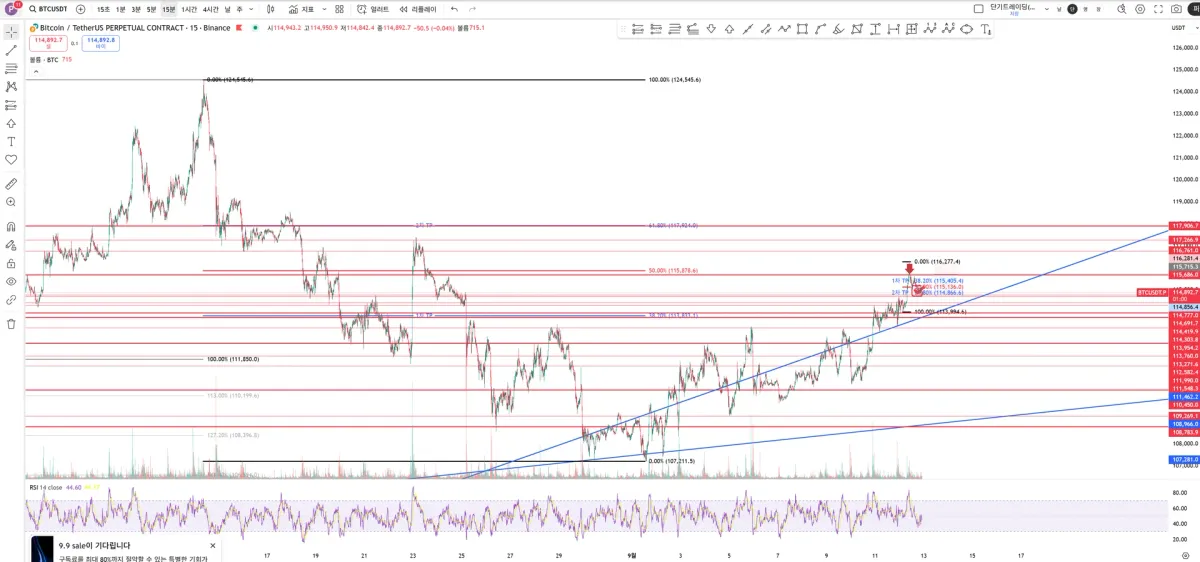Open the text annotation tool
The image size is (1200, 562).
(11, 141)
